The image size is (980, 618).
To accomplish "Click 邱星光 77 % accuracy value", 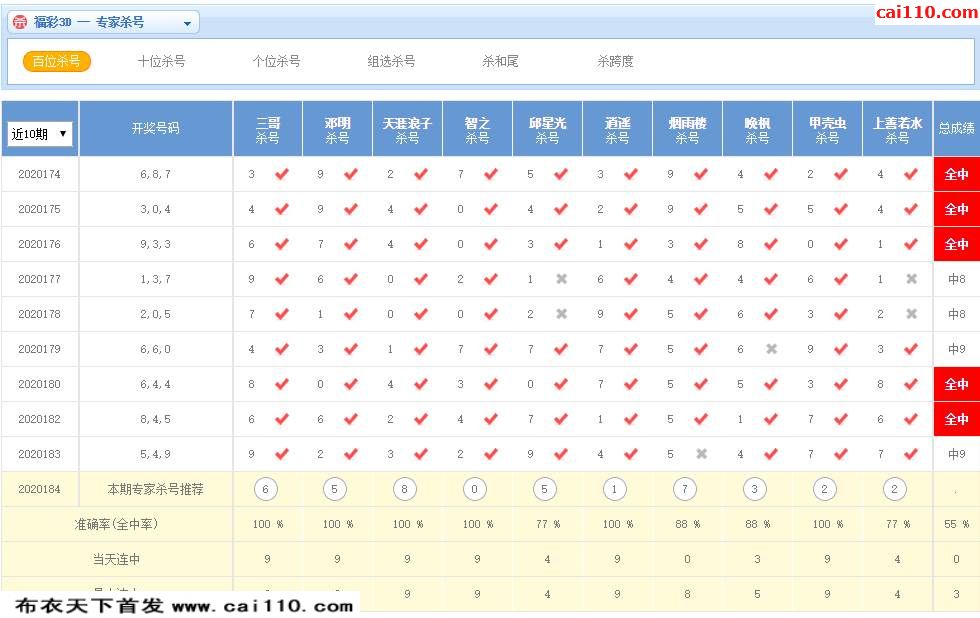I will (x=548, y=524).
